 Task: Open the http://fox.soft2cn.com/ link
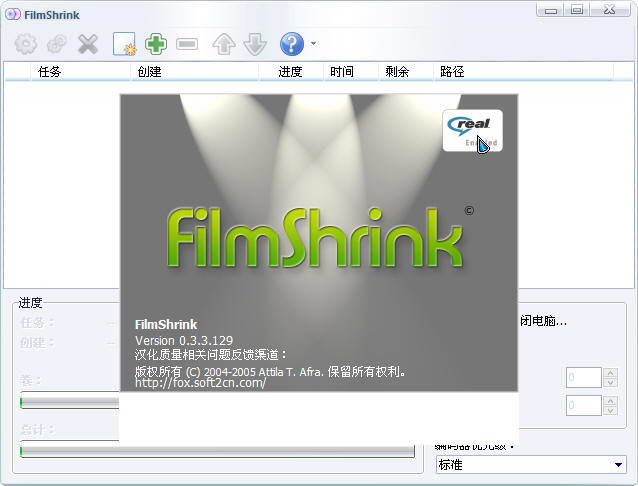(200, 383)
